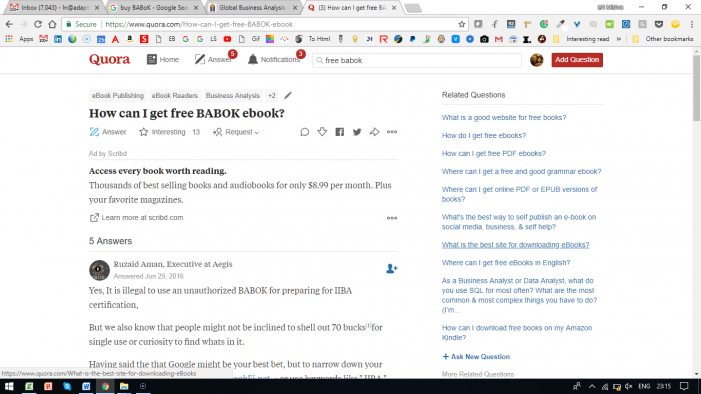Select the eBook Readers topic tag
The image size is (701, 394).
[174, 96]
